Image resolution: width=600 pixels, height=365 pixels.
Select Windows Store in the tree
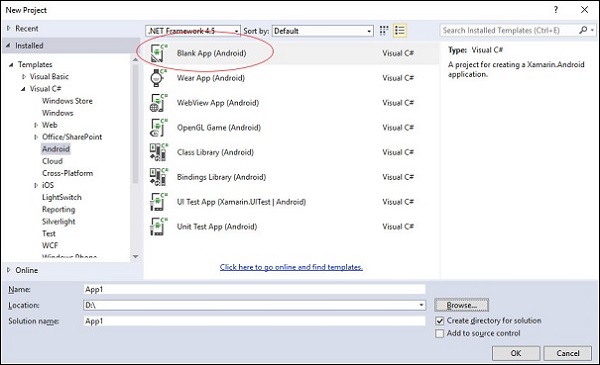tap(67, 101)
